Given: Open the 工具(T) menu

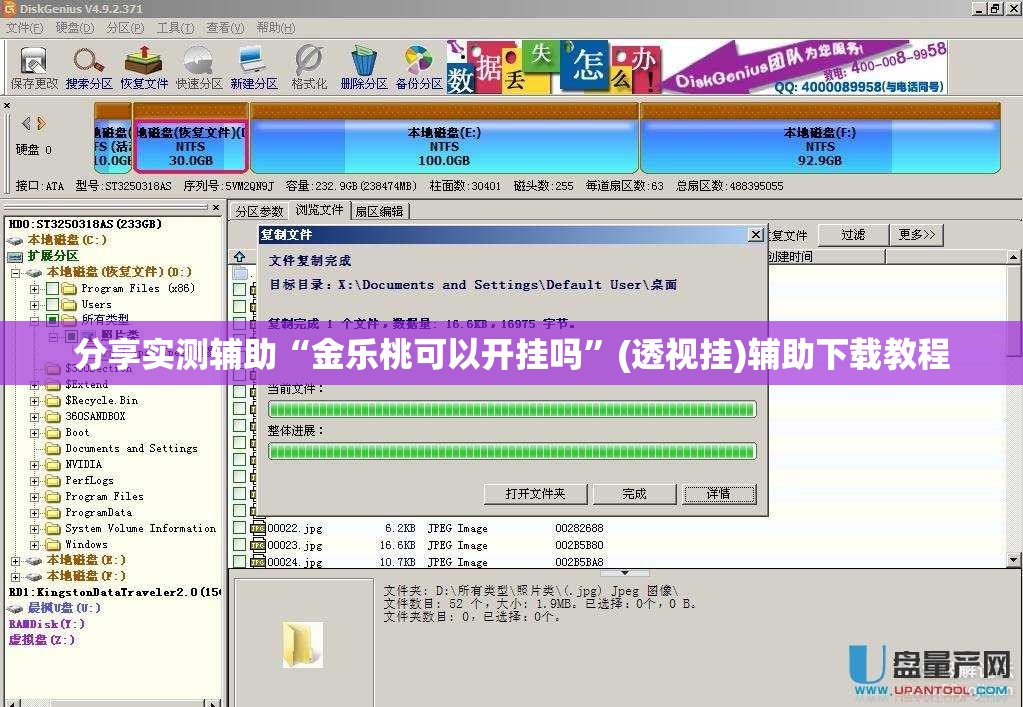Looking at the screenshot, I should point(175,28).
